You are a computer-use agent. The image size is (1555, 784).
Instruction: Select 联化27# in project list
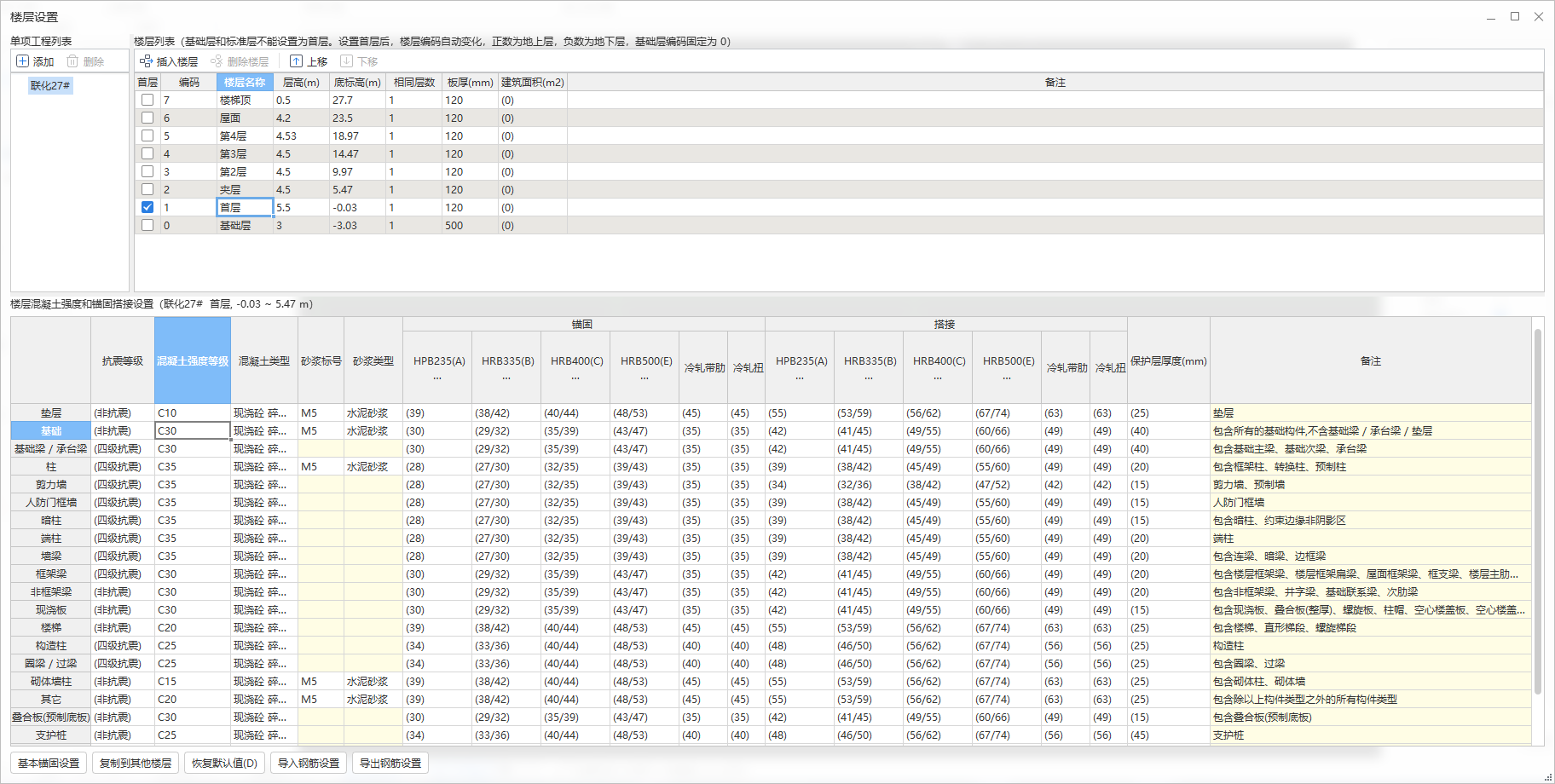click(50, 85)
